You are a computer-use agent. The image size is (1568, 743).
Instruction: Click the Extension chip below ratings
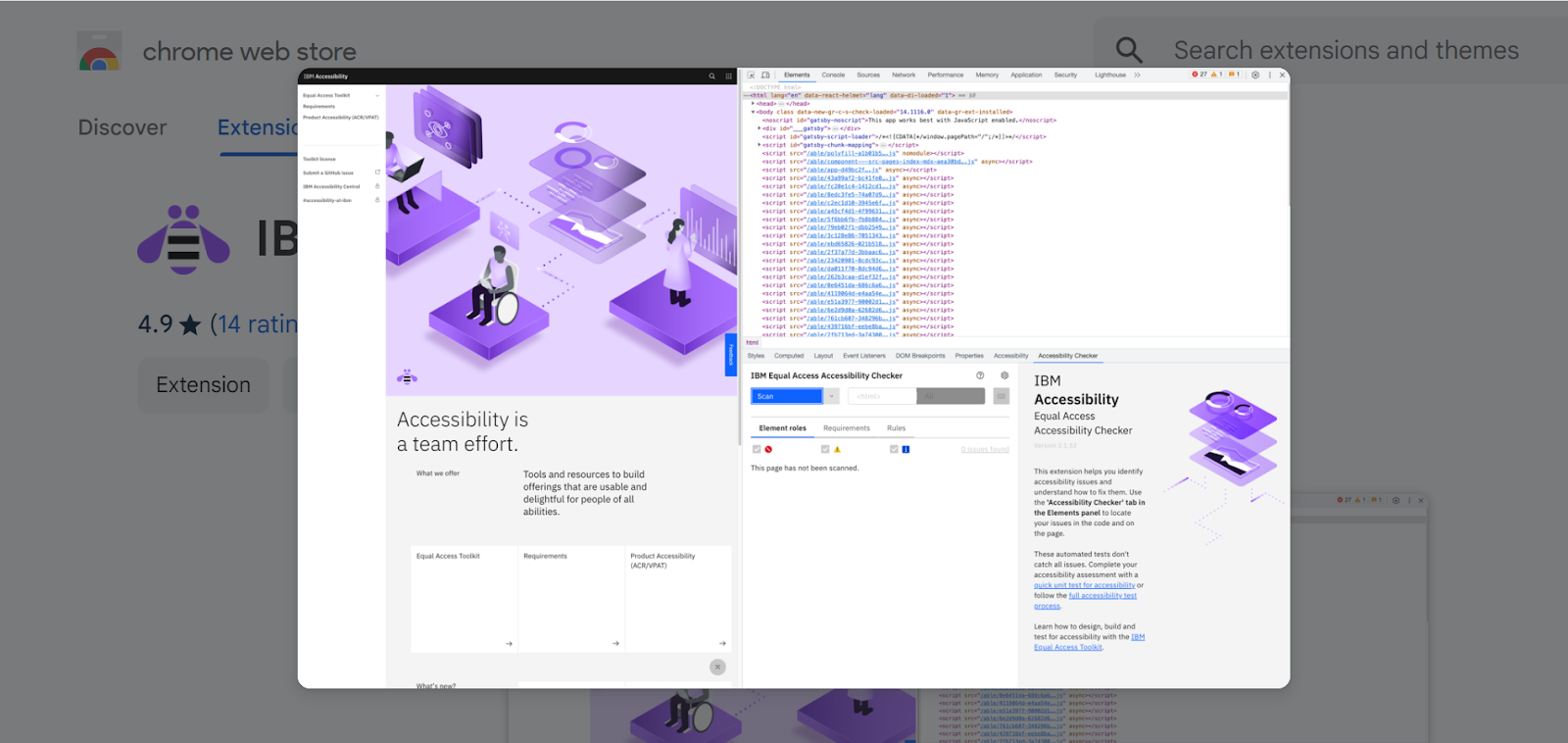(x=203, y=385)
